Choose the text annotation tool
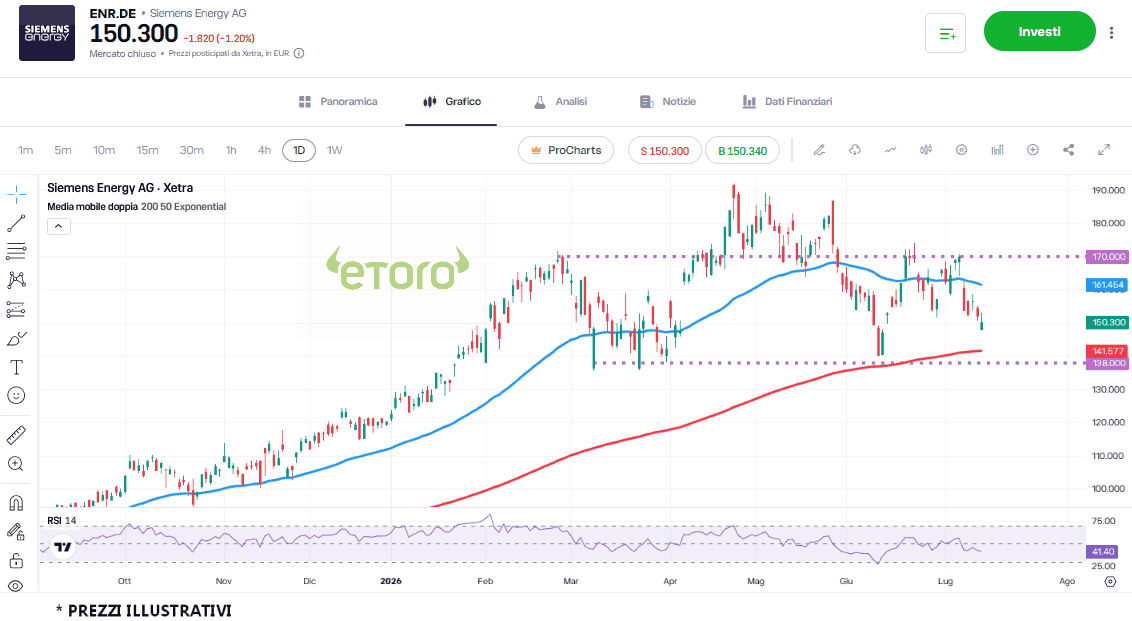The height and width of the screenshot is (621, 1132). pyautogui.click(x=16, y=368)
